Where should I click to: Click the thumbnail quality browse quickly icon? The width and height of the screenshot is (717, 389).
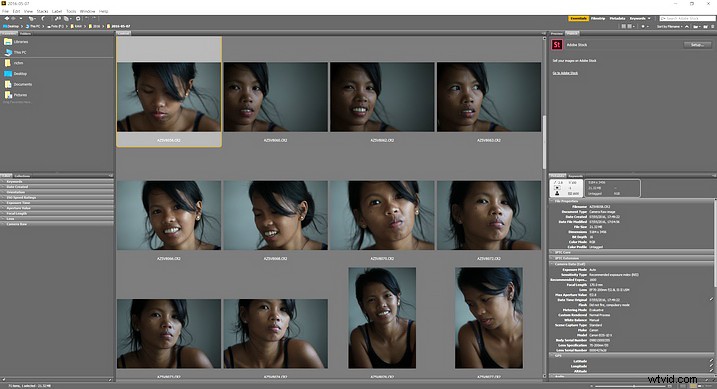[624, 27]
